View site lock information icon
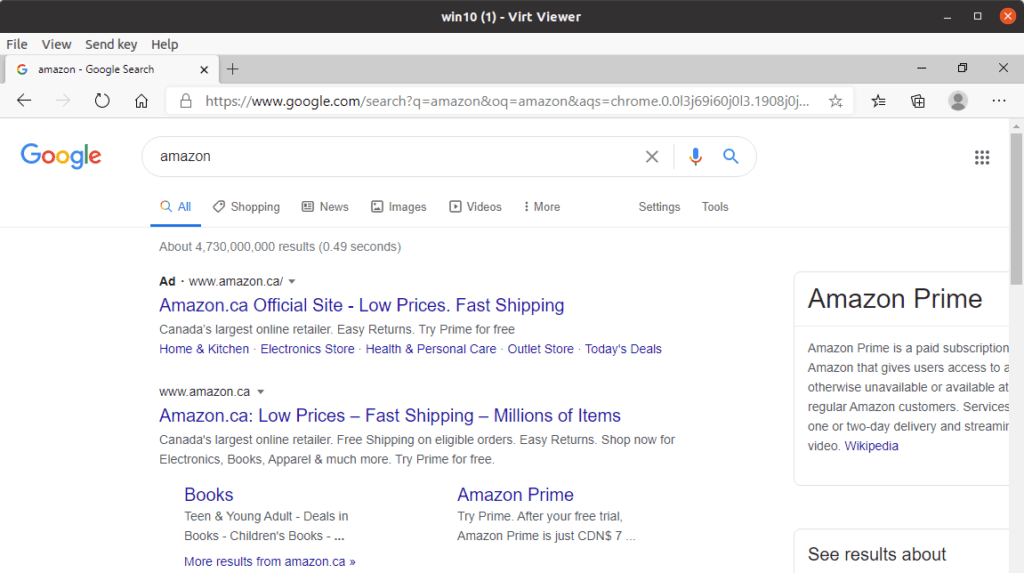 coord(186,101)
